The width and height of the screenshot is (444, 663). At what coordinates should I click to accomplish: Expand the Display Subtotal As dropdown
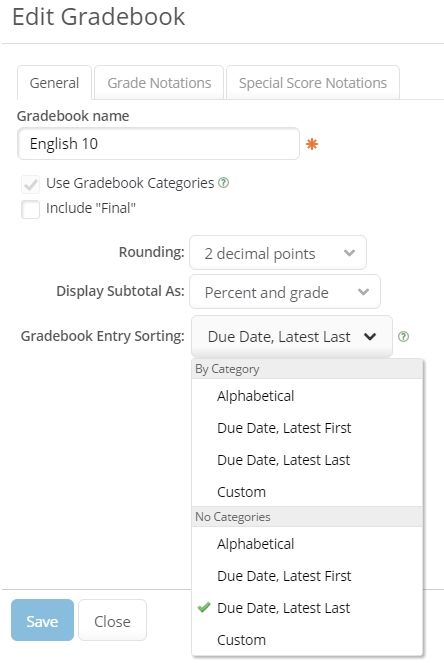(x=285, y=292)
